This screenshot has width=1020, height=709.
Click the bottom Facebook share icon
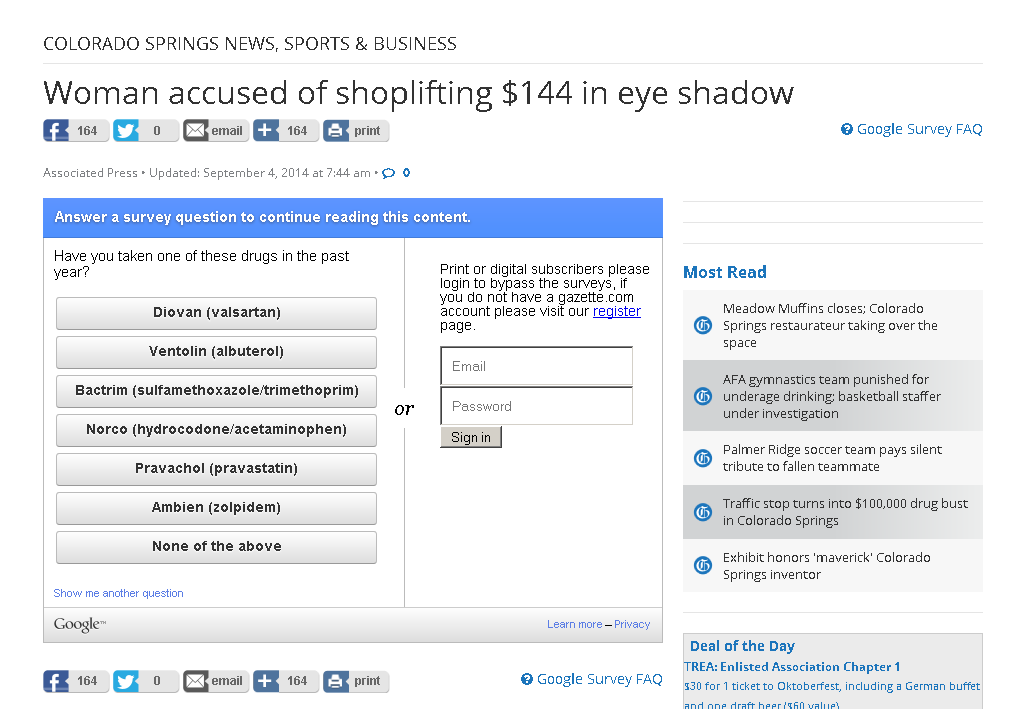click(x=56, y=681)
